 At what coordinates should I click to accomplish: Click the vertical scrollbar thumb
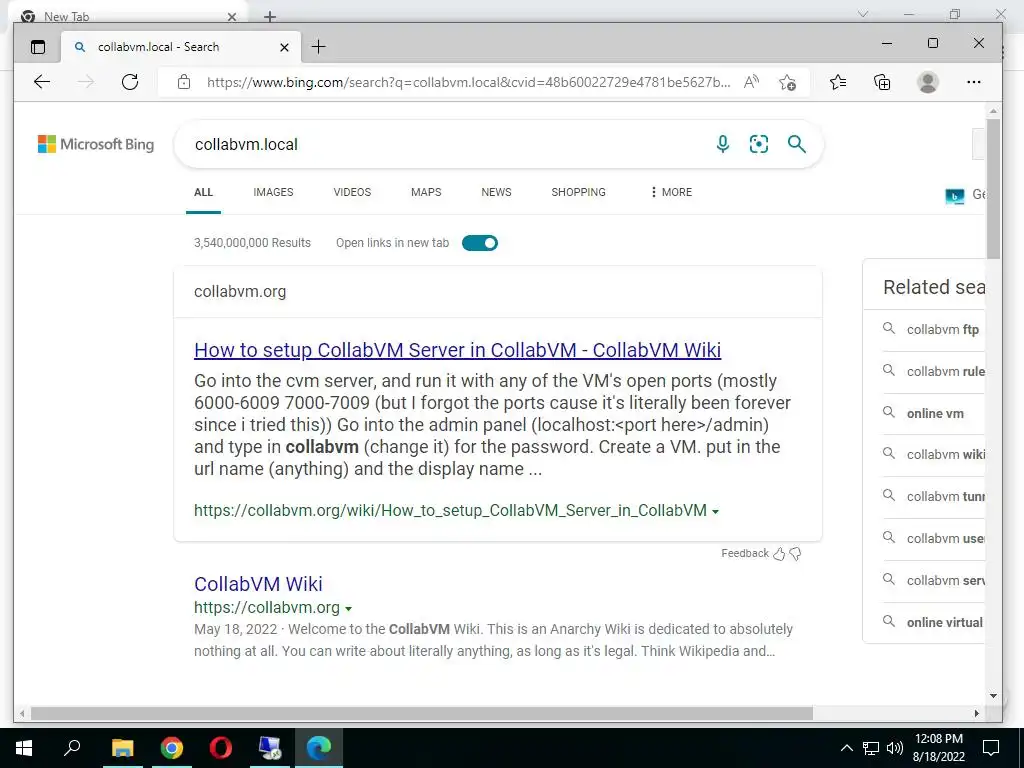click(993, 189)
